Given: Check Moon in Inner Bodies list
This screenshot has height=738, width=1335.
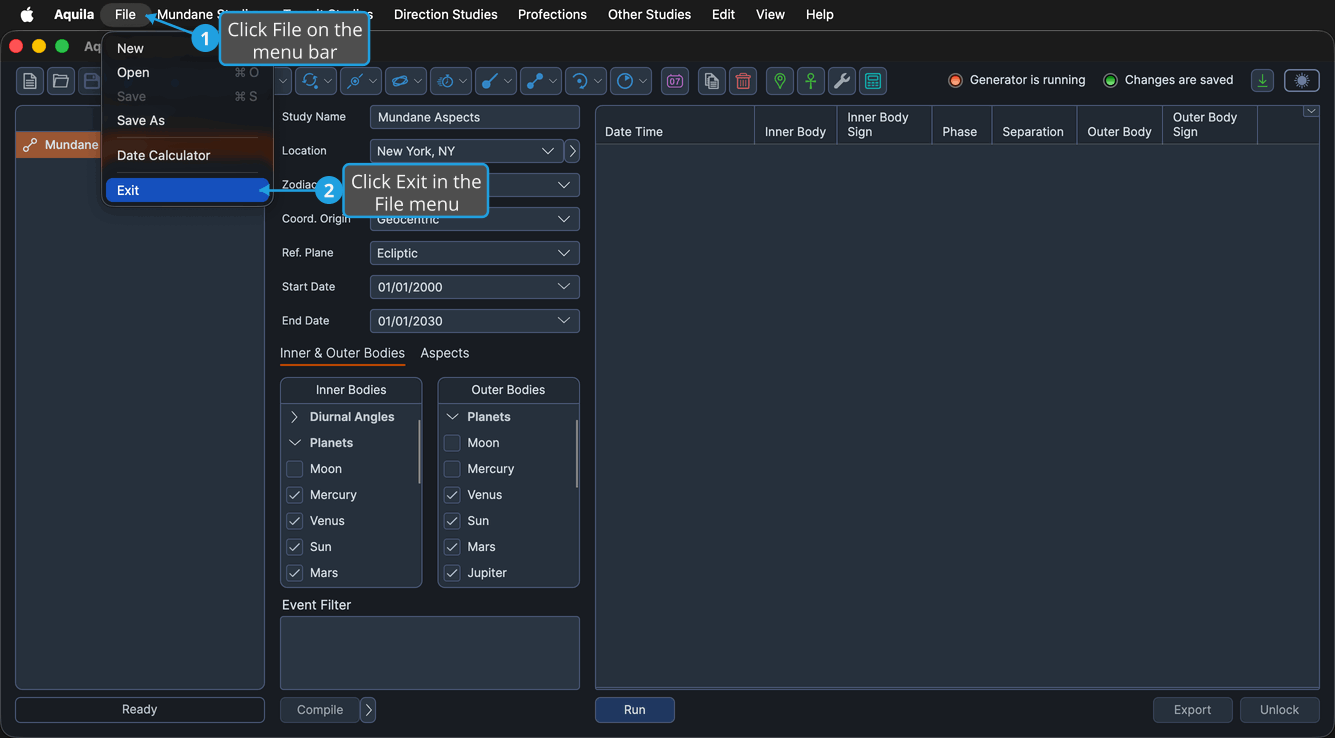Looking at the screenshot, I should coord(294,469).
